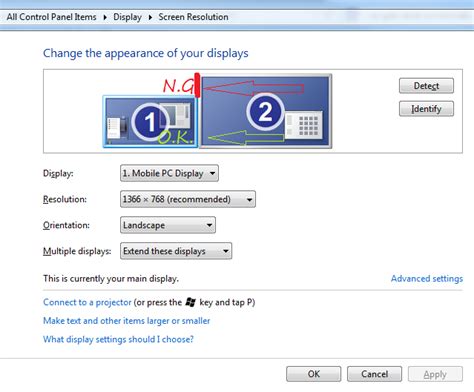Click the Identify button

pos(426,109)
